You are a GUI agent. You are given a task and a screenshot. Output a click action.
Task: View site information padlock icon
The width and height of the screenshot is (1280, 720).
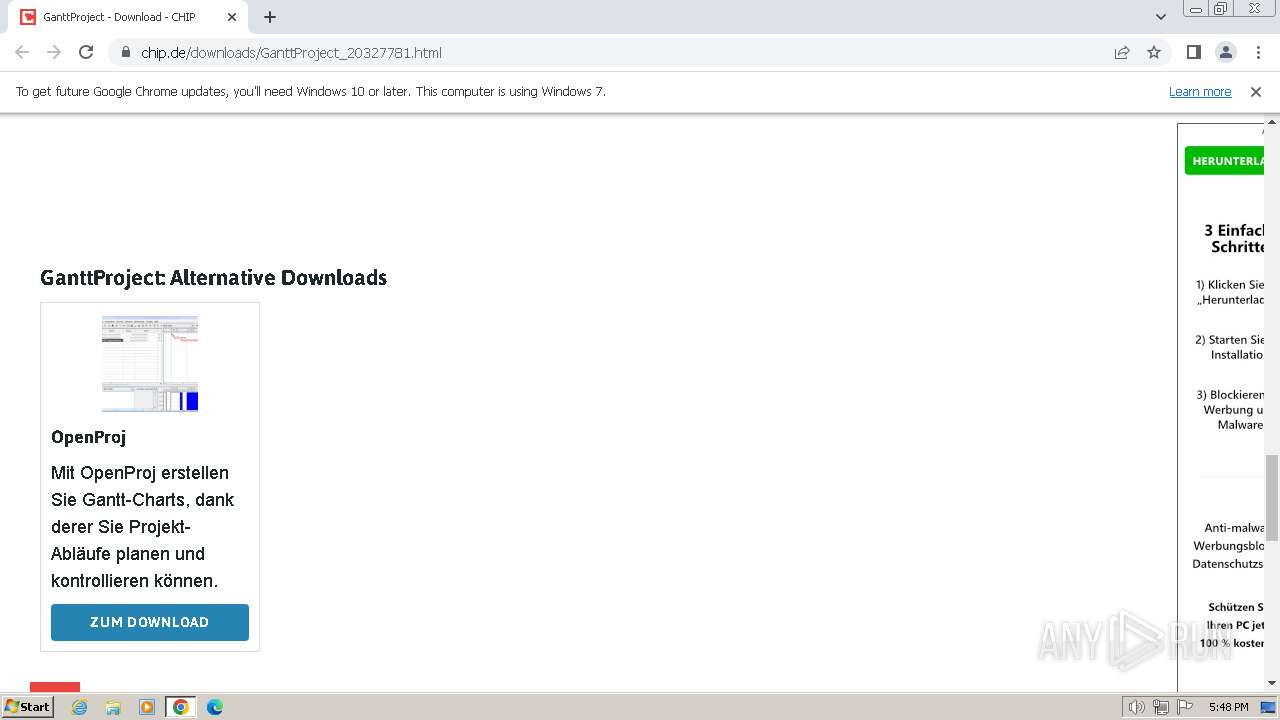tap(126, 52)
